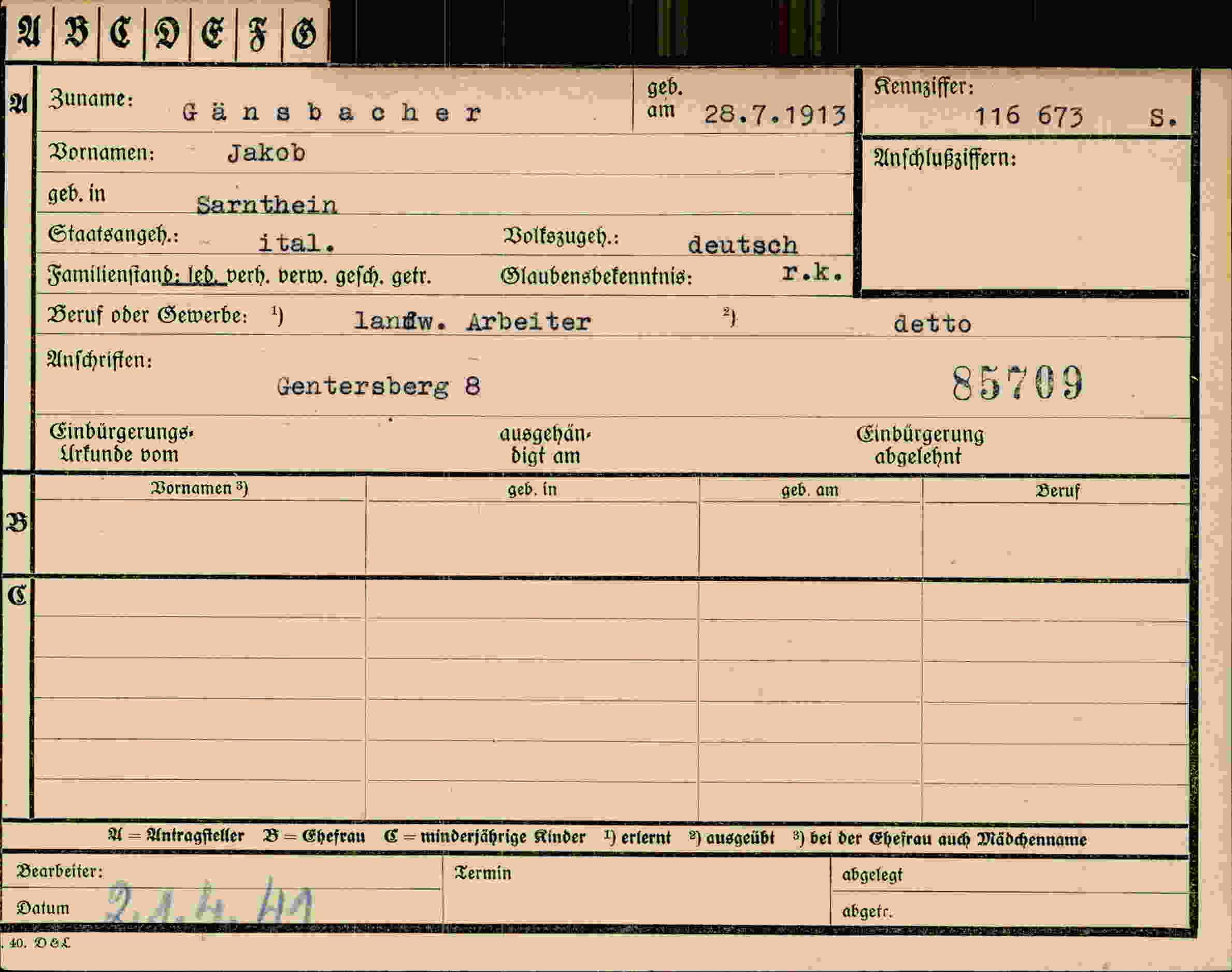The image size is (1232, 972).
Task: Click the 'Glaubensbekenntnis:' label
Action: [x=596, y=277]
